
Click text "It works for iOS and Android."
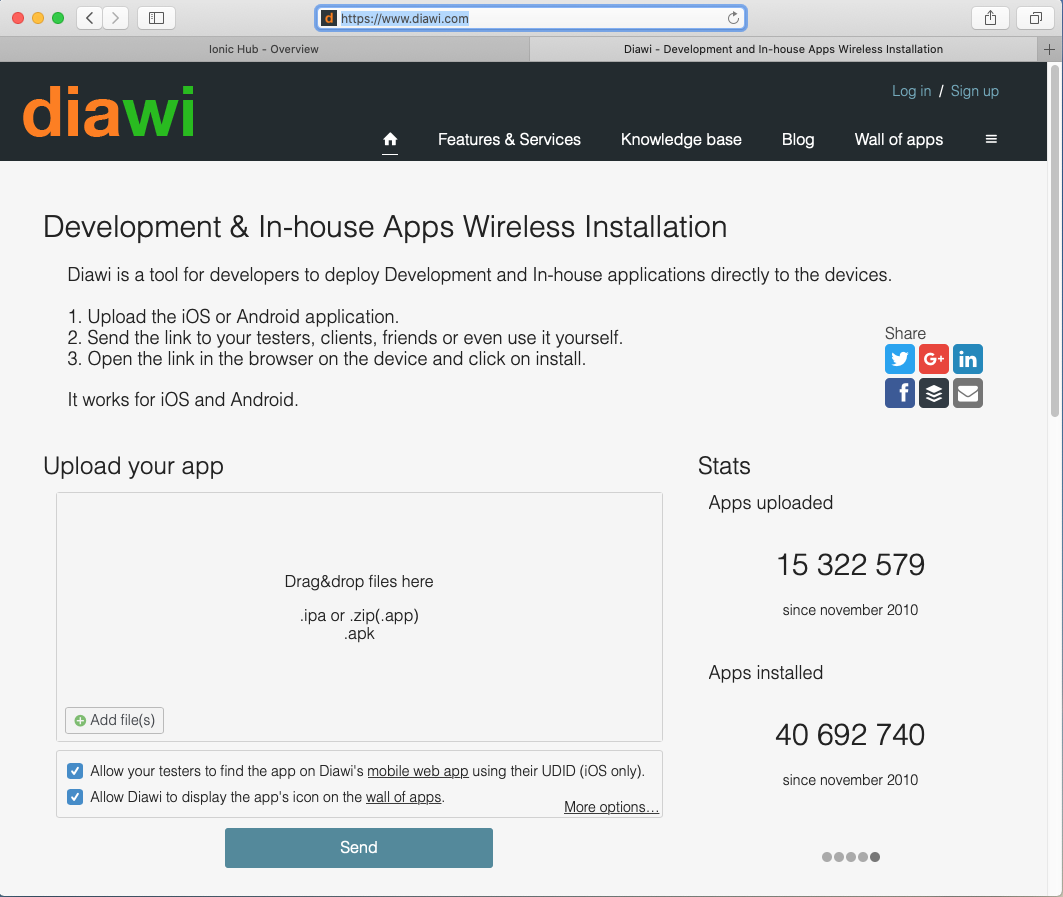pos(183,399)
